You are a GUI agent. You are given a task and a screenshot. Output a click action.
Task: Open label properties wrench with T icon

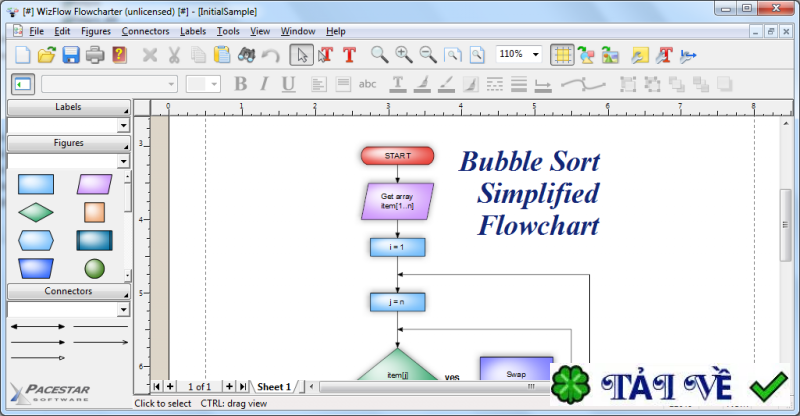[664, 55]
